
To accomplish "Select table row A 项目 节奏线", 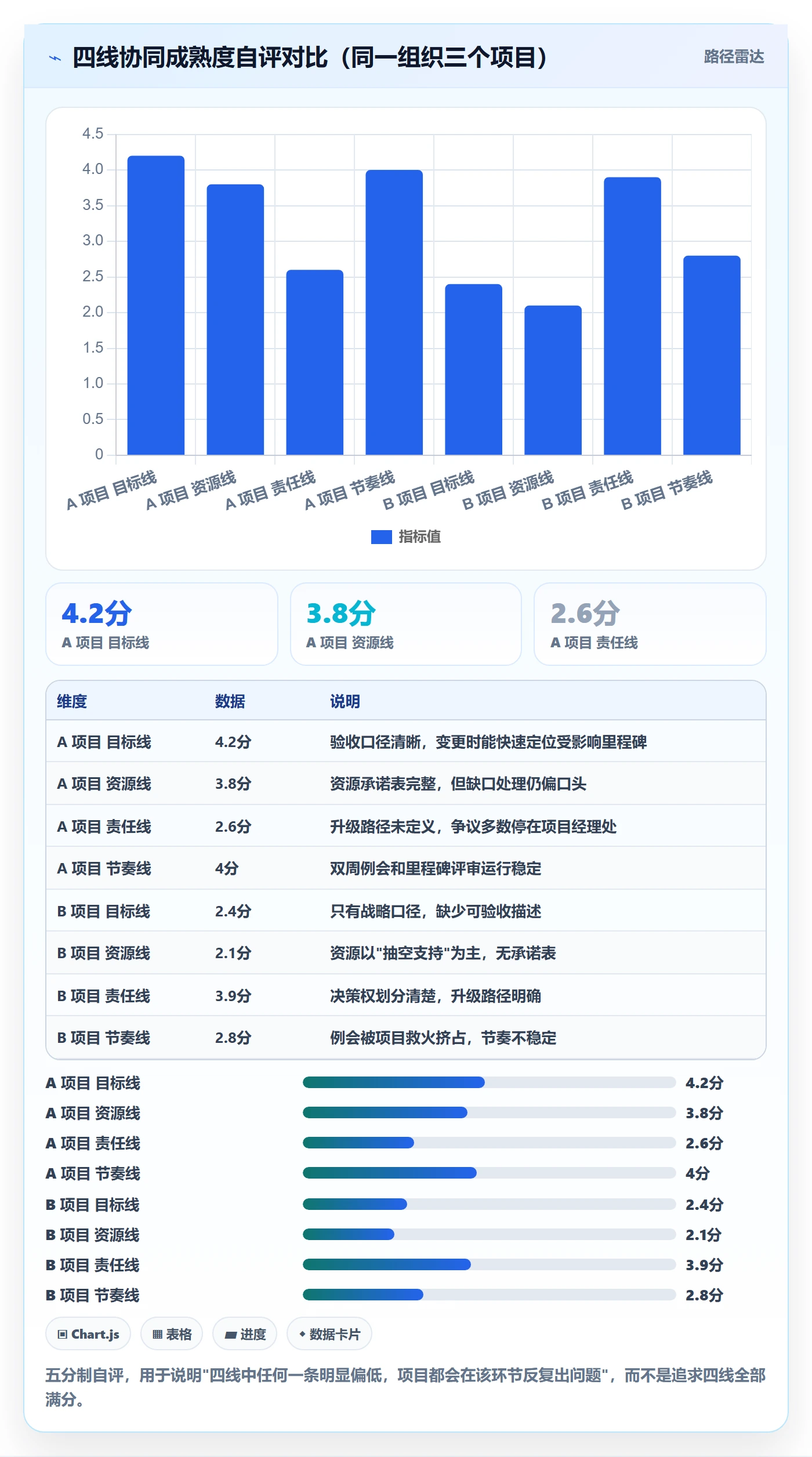I will [x=406, y=868].
